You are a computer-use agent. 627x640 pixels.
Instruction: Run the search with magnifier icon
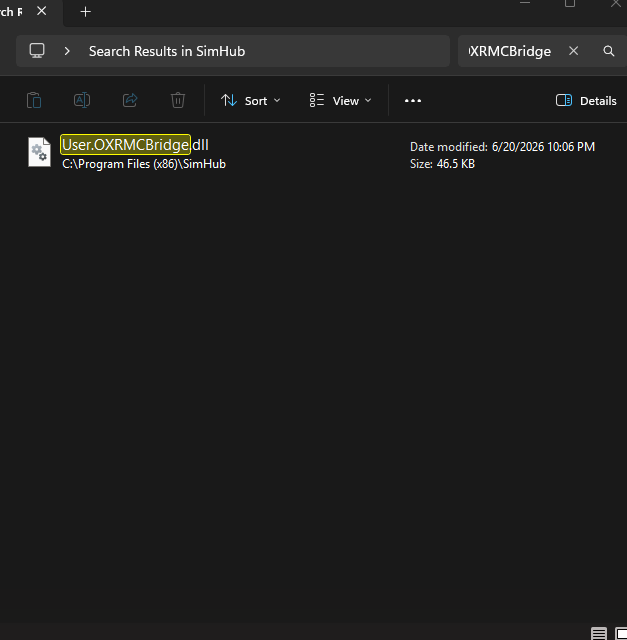tap(609, 51)
